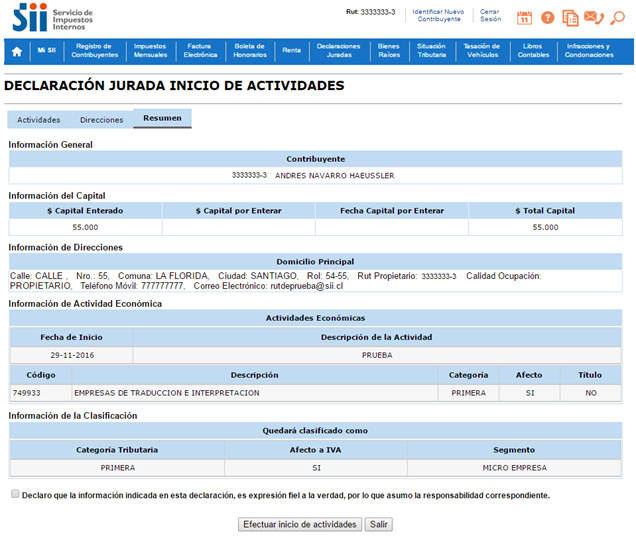Click the orange help question mark icon
This screenshot has width=636, height=538.
click(x=547, y=17)
